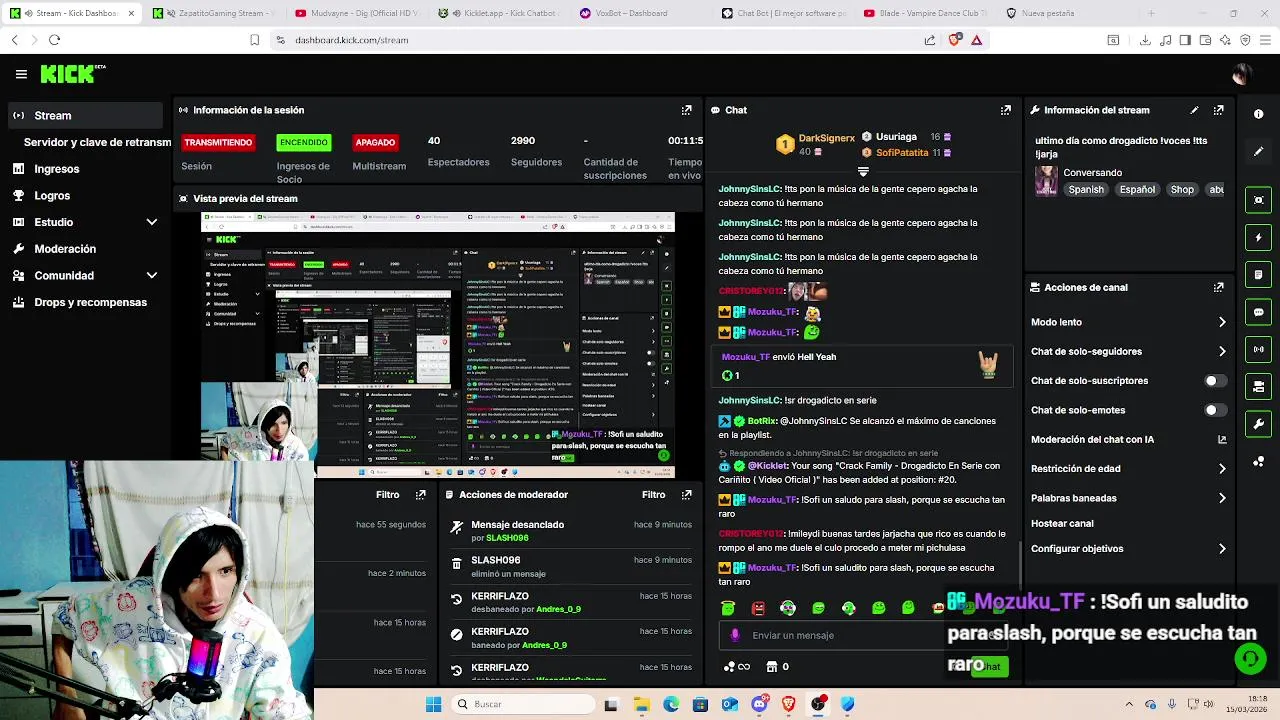Click the three-dots cluster icon in right sidebar
The width and height of the screenshot is (1280, 720).
(x=1259, y=461)
